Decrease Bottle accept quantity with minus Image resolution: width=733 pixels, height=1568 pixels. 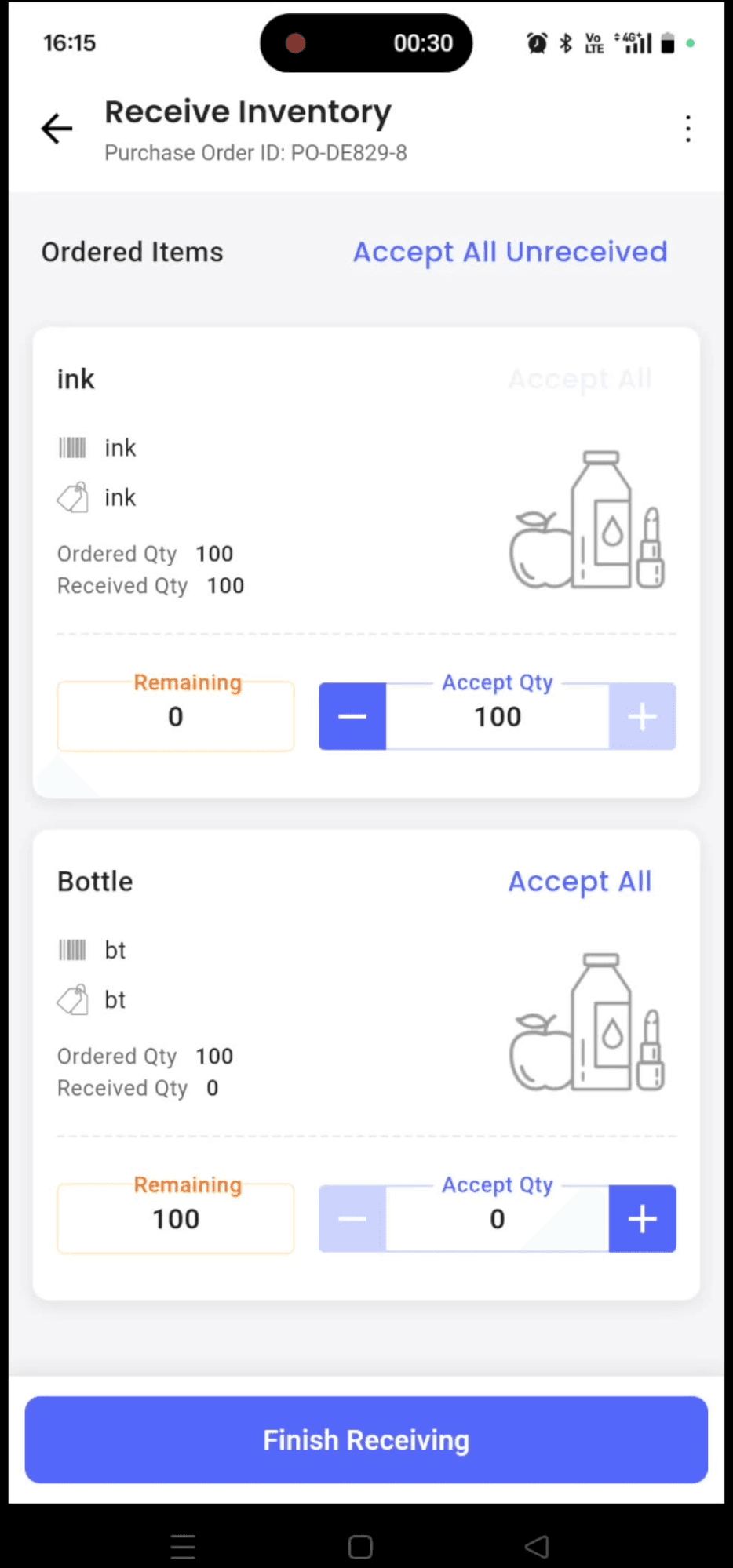(352, 1219)
